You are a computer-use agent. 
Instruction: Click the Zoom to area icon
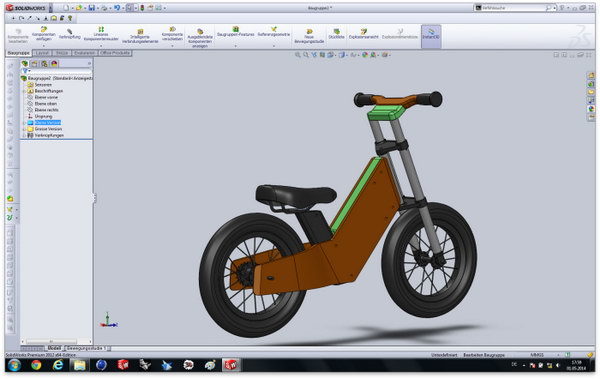(x=306, y=55)
